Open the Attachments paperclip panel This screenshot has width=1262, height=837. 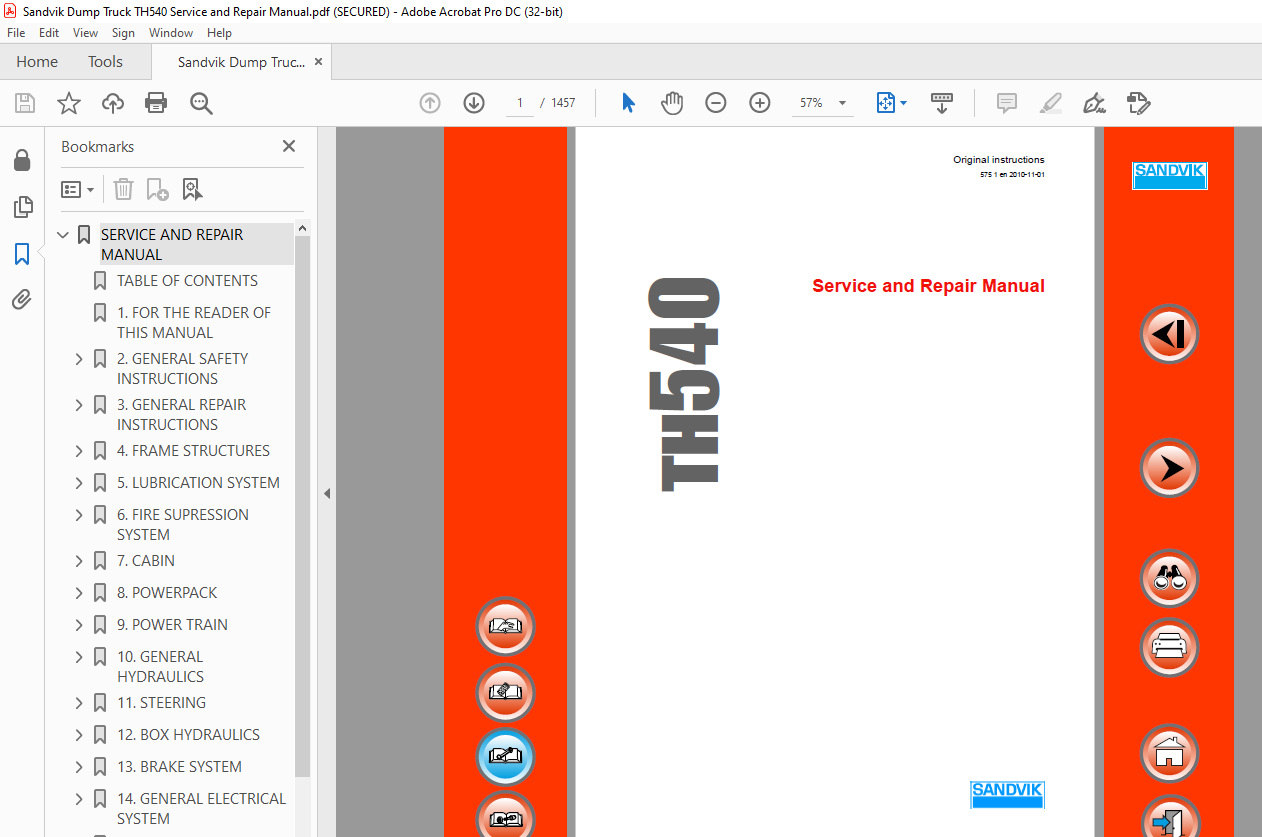tap(21, 300)
